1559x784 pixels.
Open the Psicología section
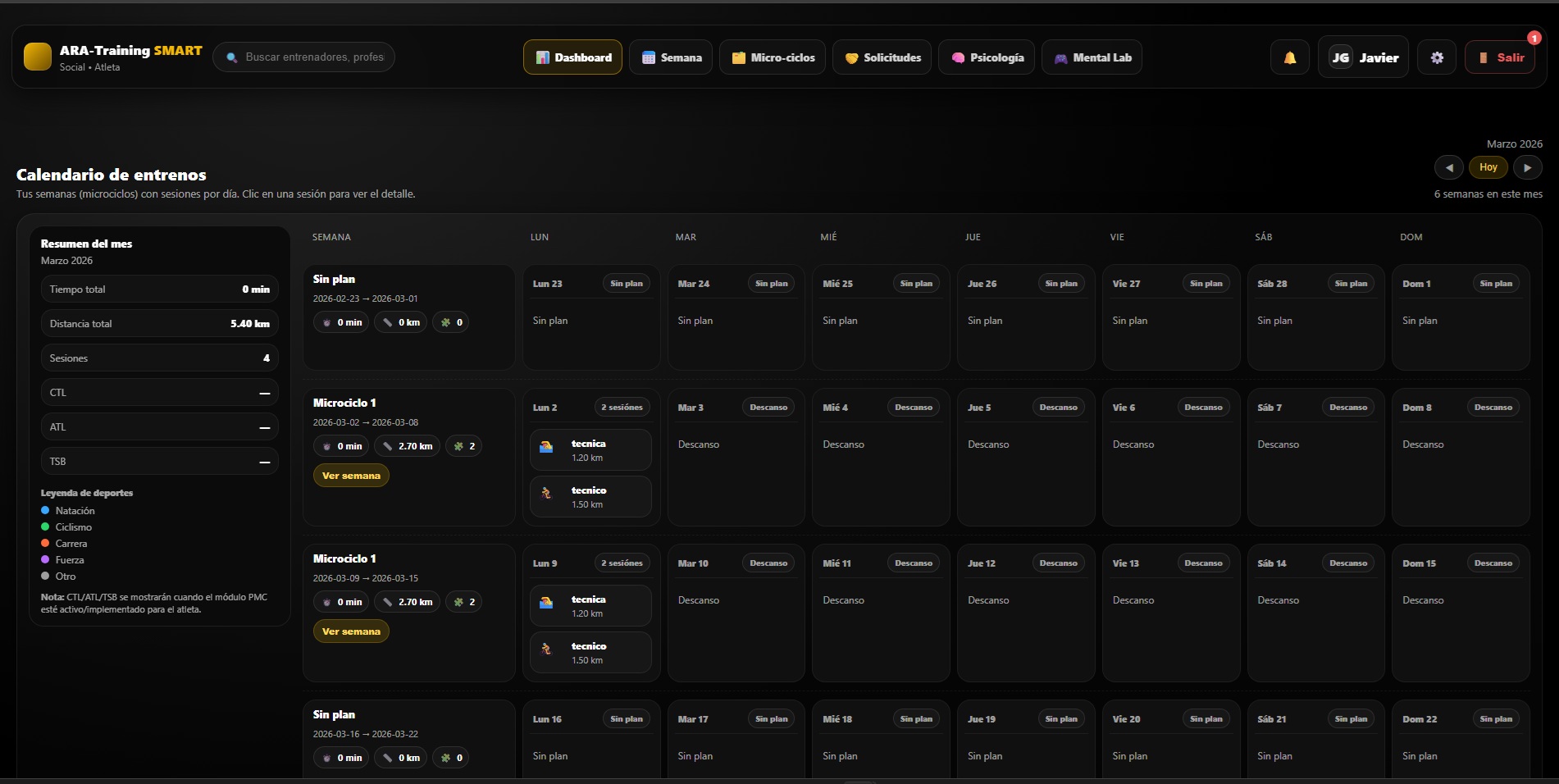[987, 57]
